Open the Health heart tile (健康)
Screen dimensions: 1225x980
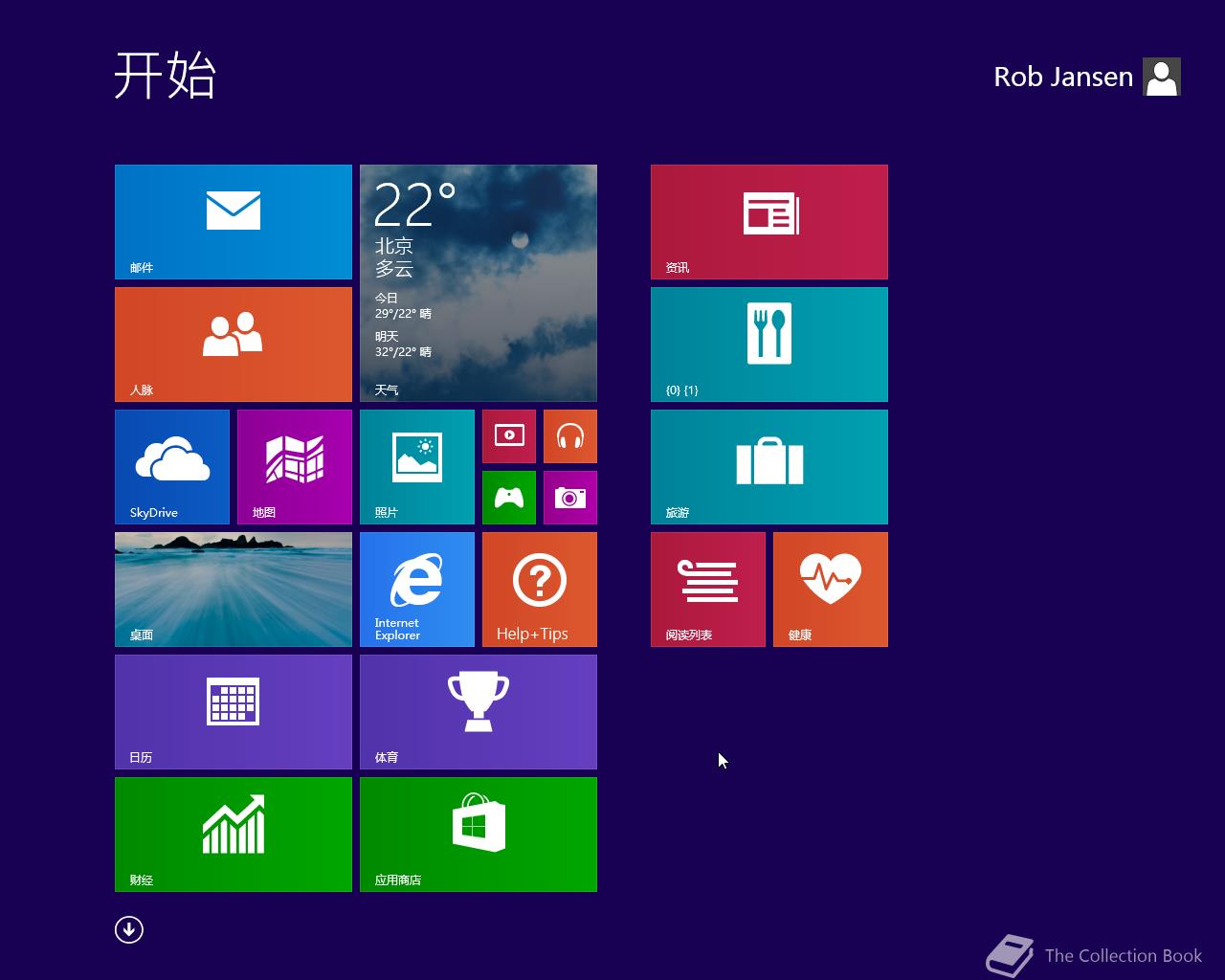(831, 590)
